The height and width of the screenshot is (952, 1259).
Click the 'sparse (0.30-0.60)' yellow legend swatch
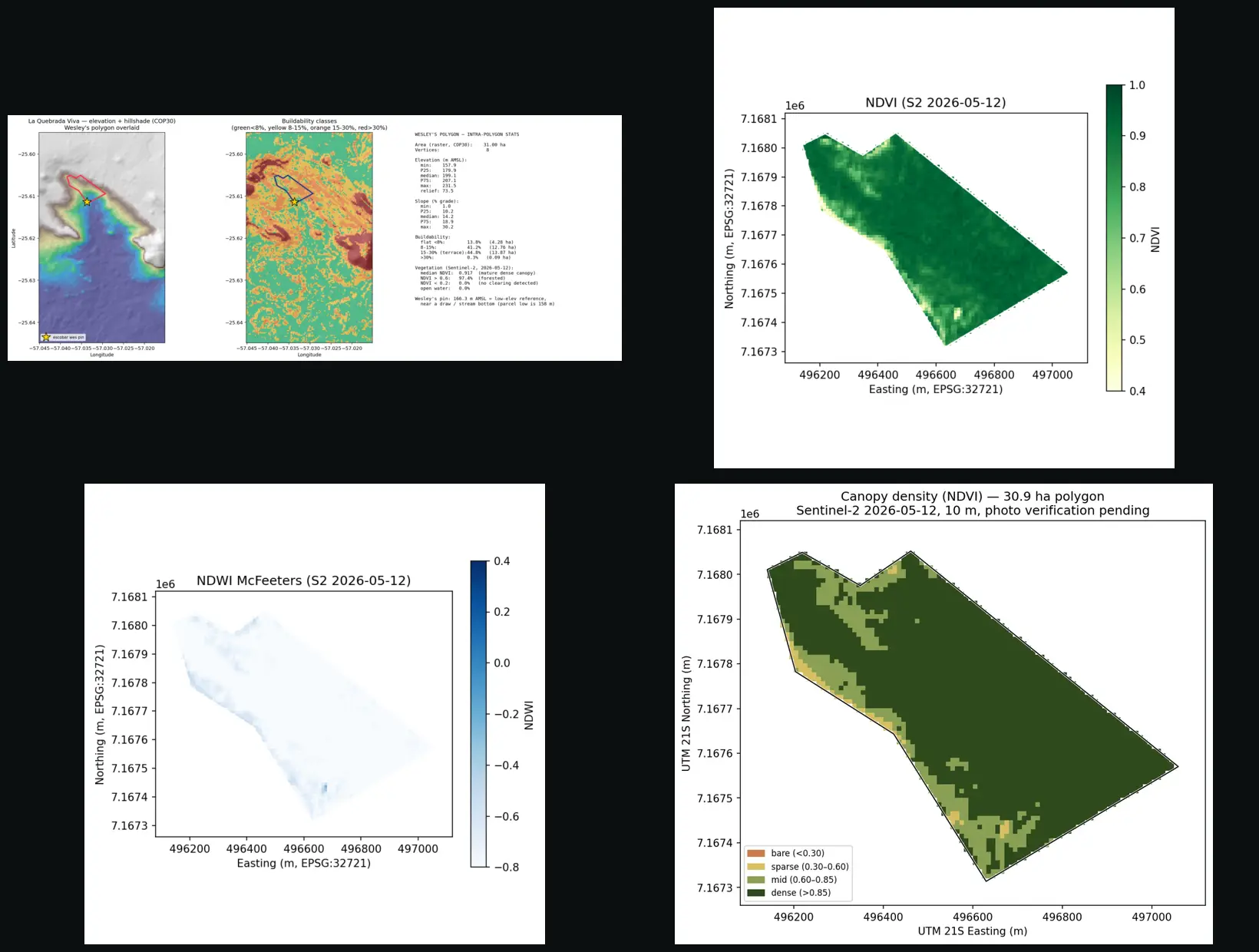(756, 866)
